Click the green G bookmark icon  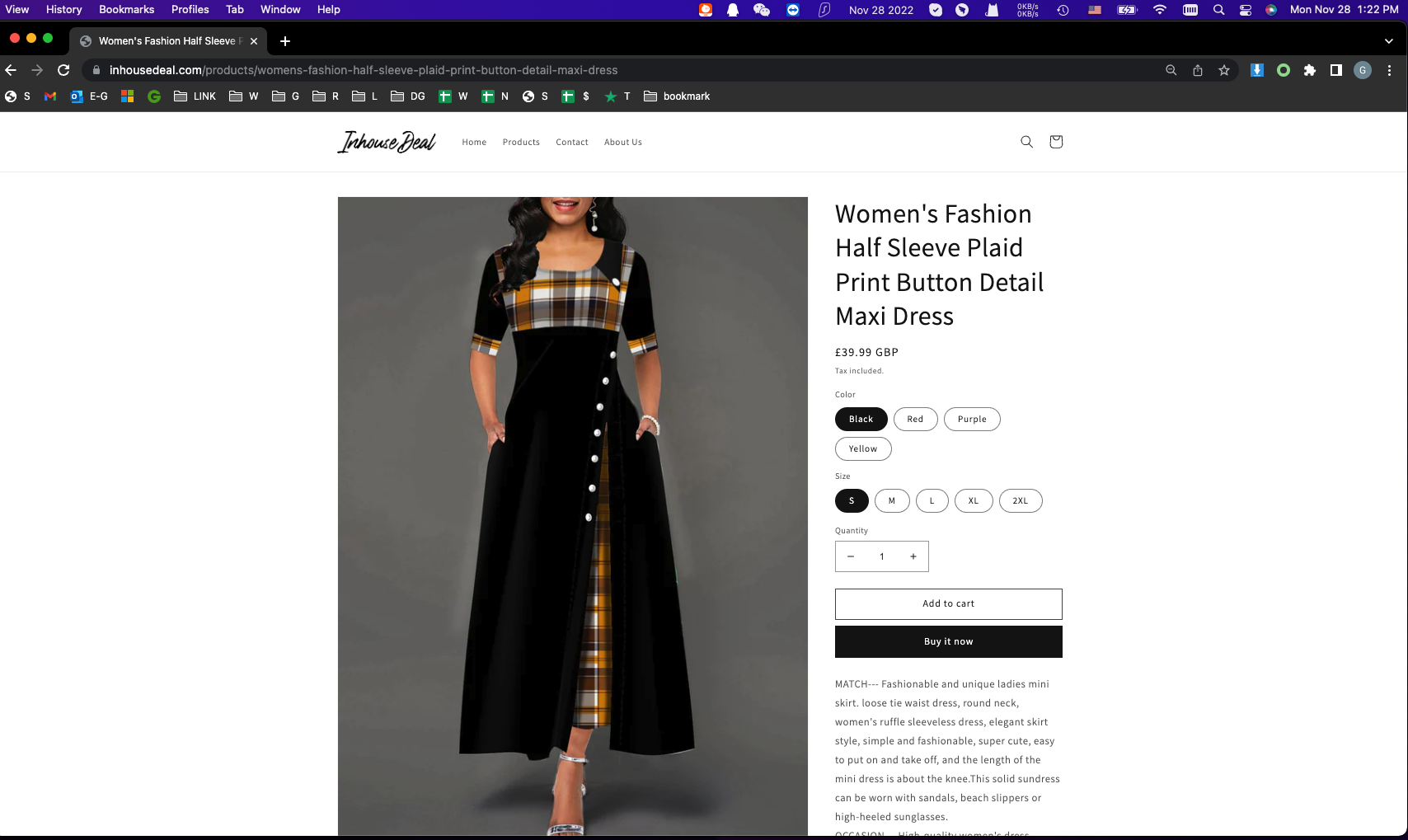154,96
